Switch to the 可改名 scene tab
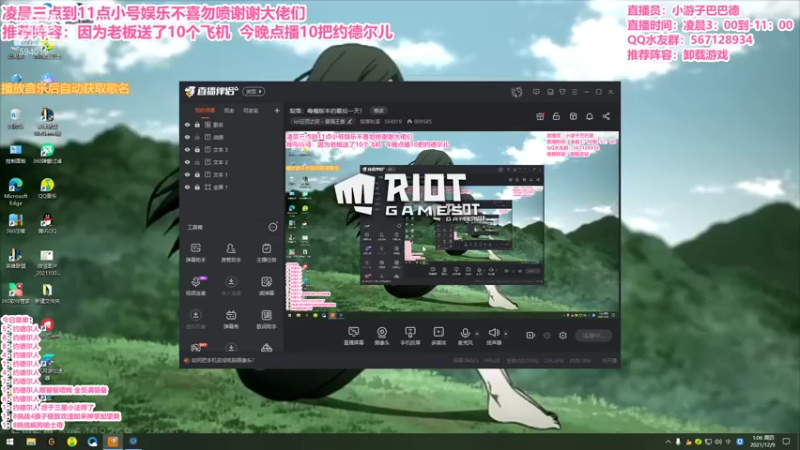The image size is (800, 450). [x=251, y=110]
